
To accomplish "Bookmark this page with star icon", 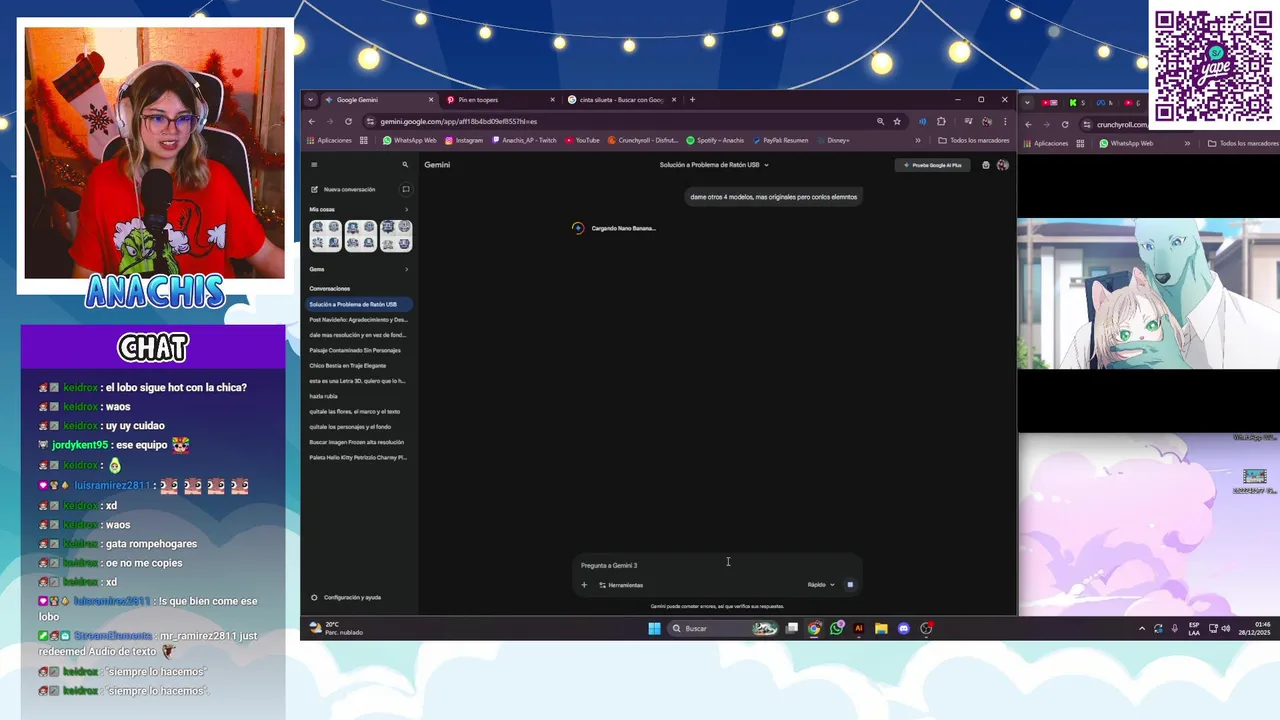I will (x=897, y=122).
